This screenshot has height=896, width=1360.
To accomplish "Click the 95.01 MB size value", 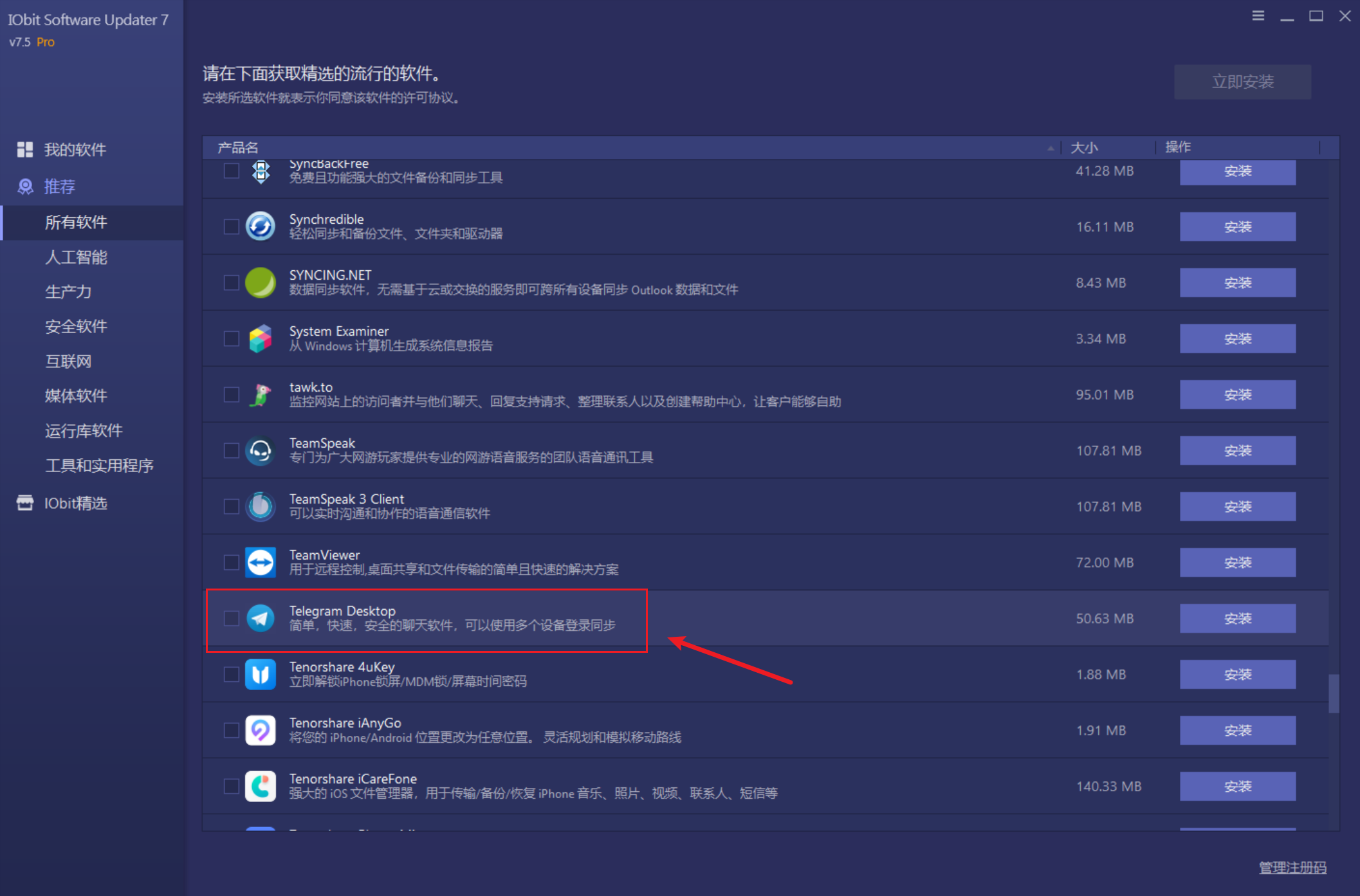I will 1105,394.
